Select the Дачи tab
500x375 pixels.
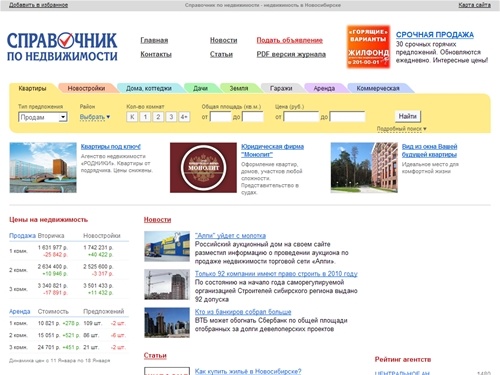pos(200,88)
